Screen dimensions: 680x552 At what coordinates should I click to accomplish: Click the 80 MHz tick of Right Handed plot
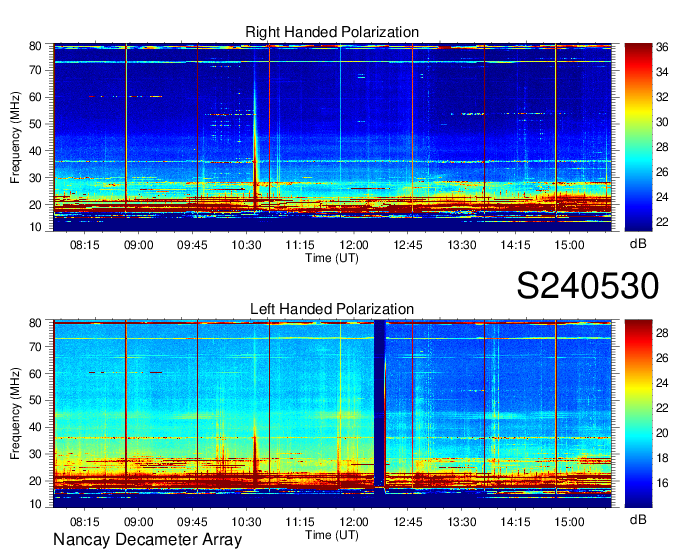[x=35, y=46]
